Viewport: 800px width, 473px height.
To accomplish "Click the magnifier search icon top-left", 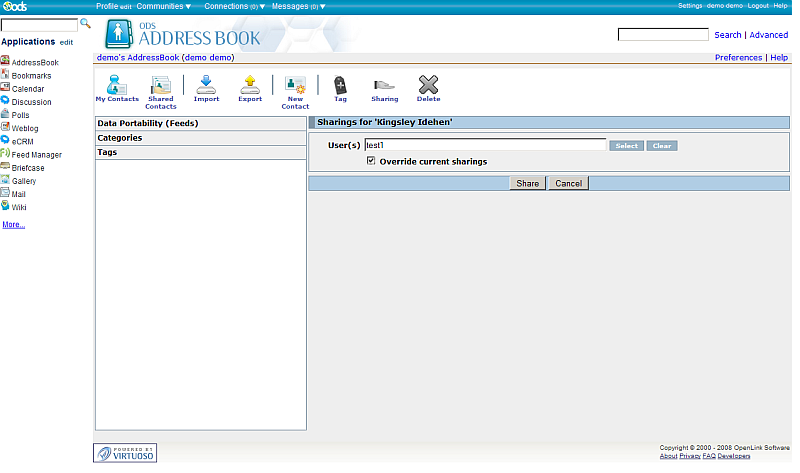I will pos(85,23).
